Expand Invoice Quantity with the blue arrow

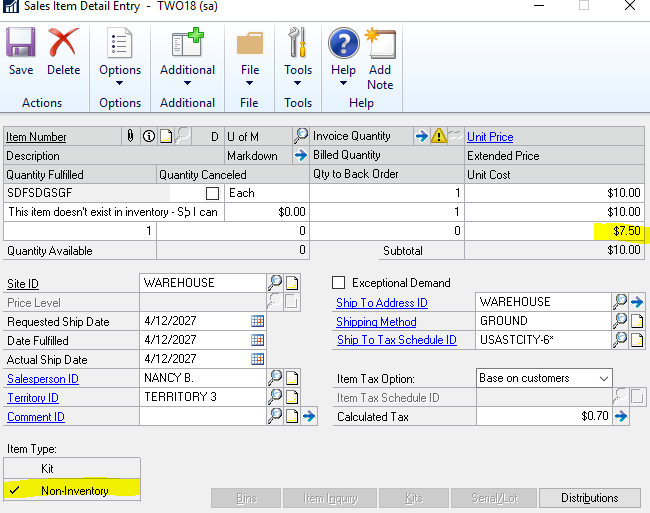click(421, 136)
